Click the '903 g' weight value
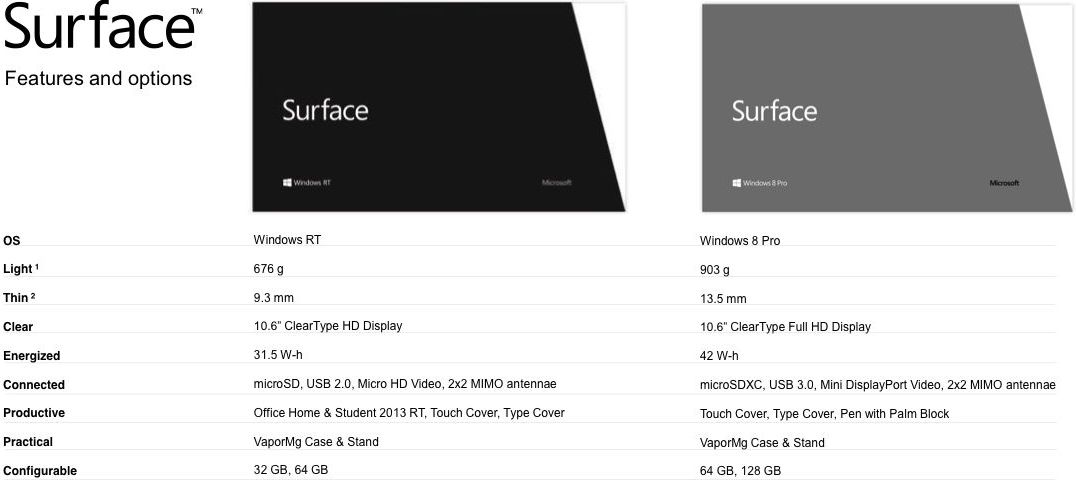This screenshot has width=1076, height=480. 714,270
